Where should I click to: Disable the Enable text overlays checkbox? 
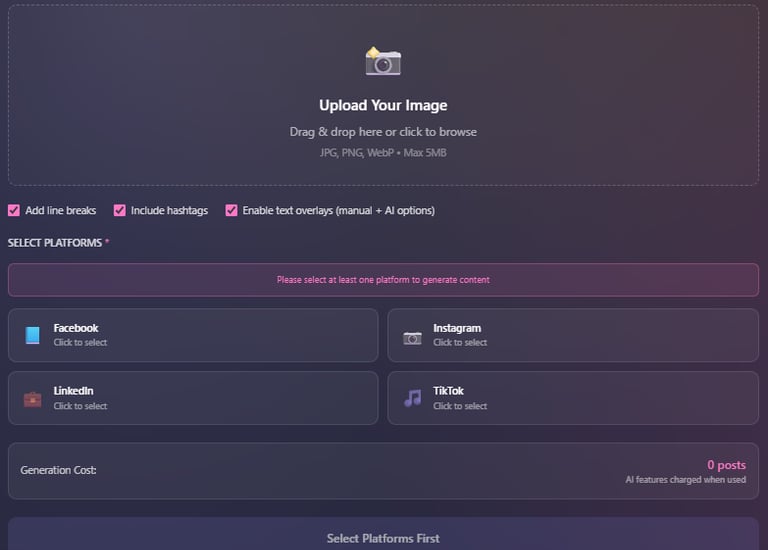point(231,211)
